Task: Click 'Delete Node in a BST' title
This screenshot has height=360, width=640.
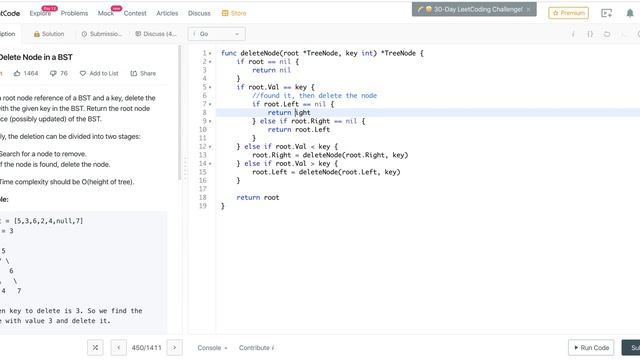Action: pos(36,57)
